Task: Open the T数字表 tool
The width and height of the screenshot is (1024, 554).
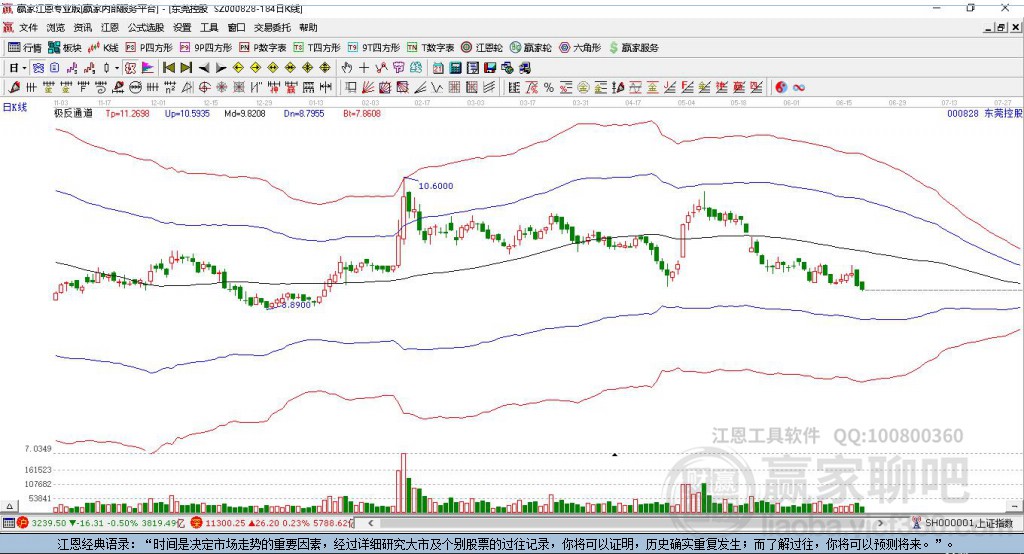Action: click(x=430, y=48)
